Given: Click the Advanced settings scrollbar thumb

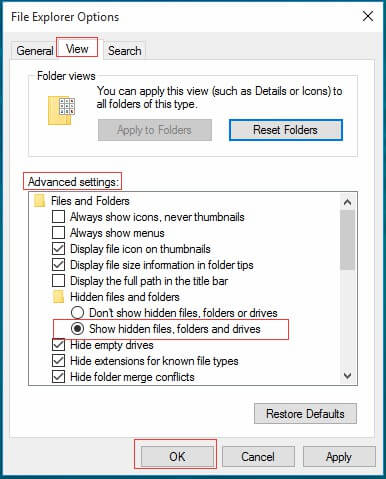Looking at the screenshot, I should tap(347, 240).
